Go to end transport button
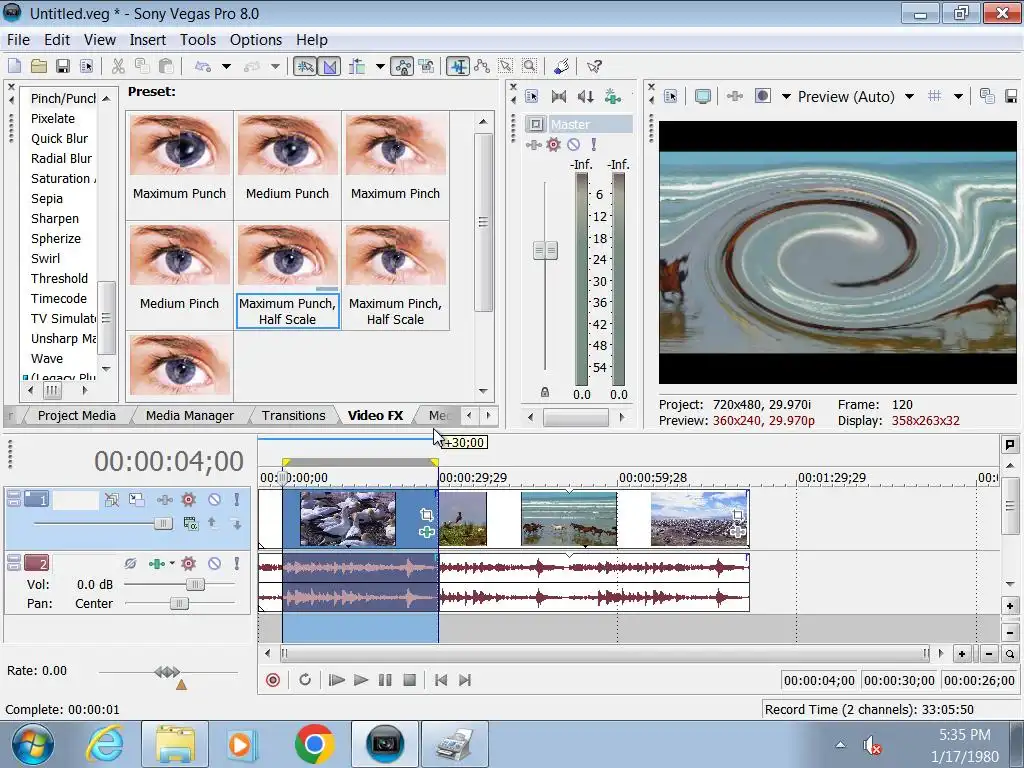The width and height of the screenshot is (1024, 768). point(465,680)
